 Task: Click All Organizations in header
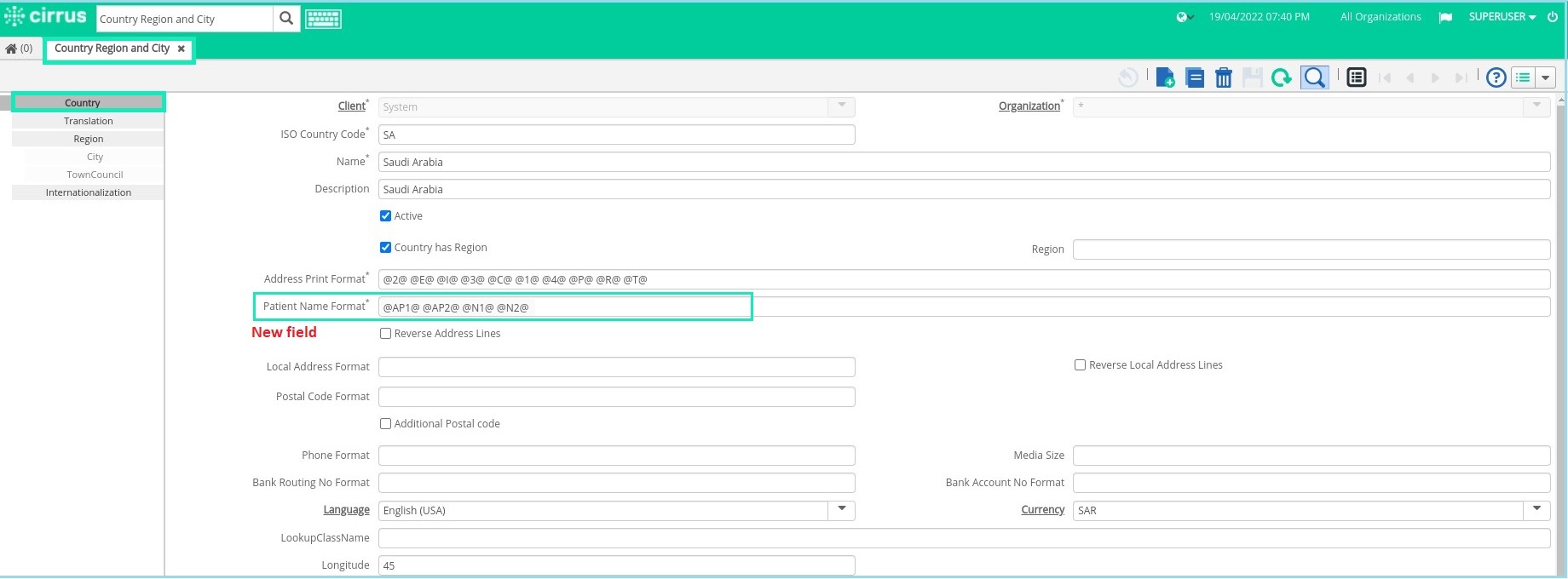1381,17
